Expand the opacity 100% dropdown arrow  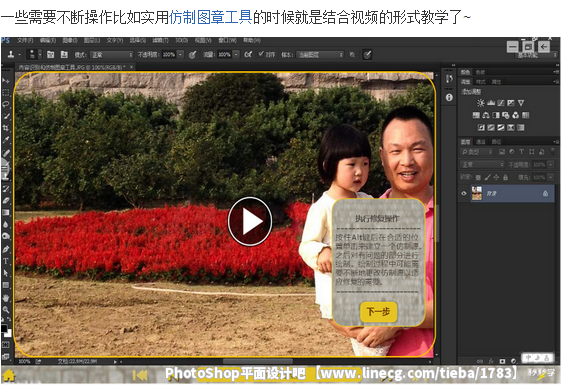pos(181,54)
